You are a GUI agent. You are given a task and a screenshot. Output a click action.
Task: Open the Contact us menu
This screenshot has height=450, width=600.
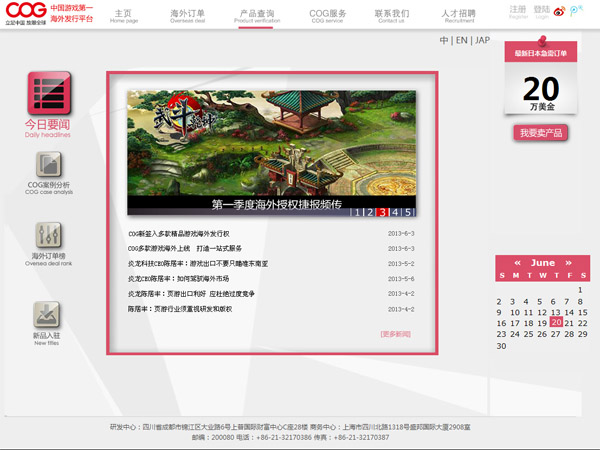point(391,16)
